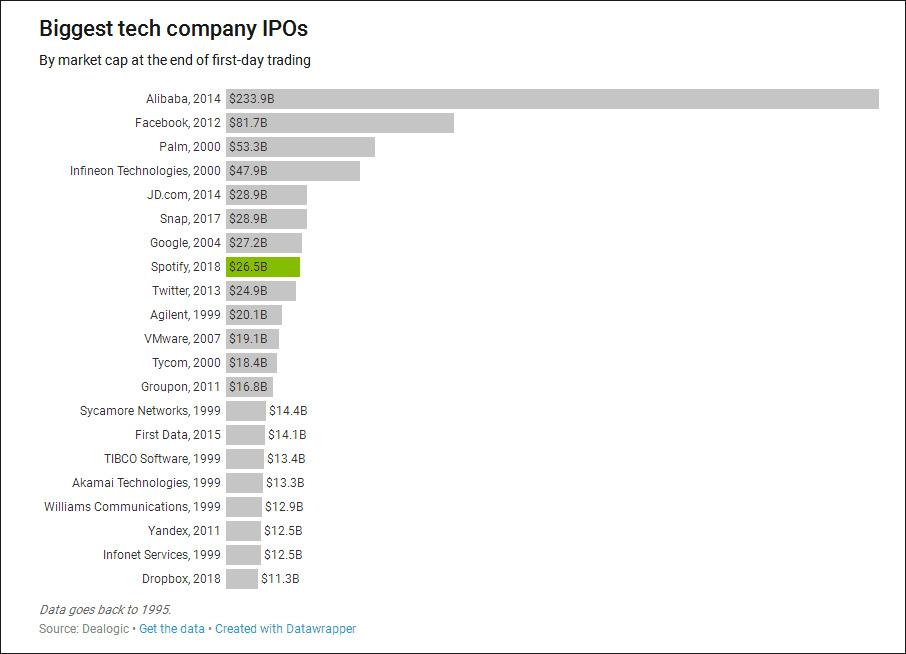This screenshot has width=906, height=654.
Task: Select the JD.com 2014 bar
Action: pyautogui.click(x=266, y=195)
